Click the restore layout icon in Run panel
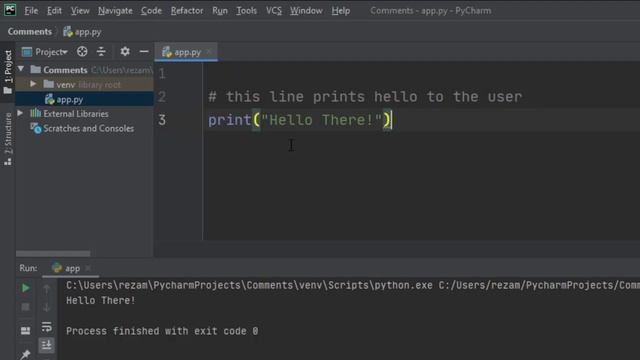 tap(25, 330)
